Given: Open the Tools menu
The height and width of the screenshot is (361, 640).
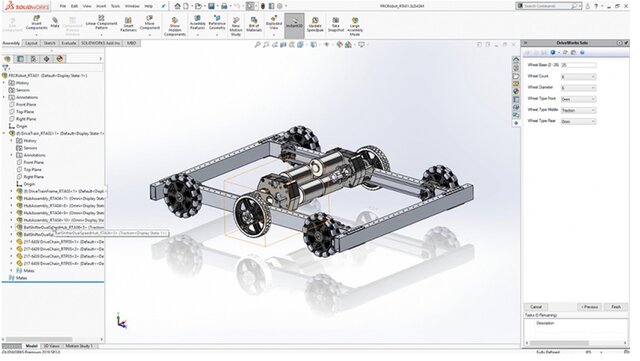Looking at the screenshot, I should 116,6.
